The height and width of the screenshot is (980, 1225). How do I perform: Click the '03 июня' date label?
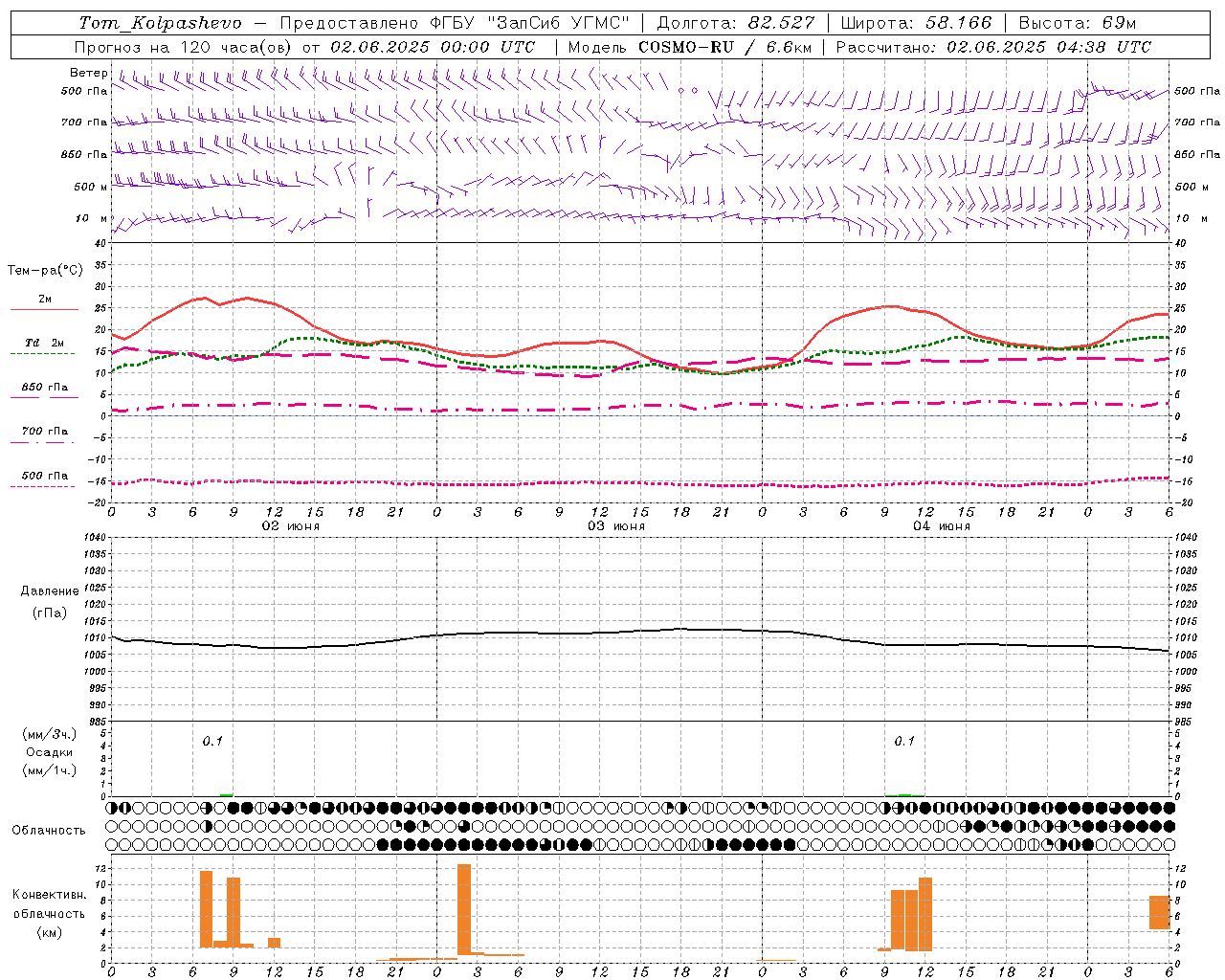pyautogui.click(x=616, y=526)
